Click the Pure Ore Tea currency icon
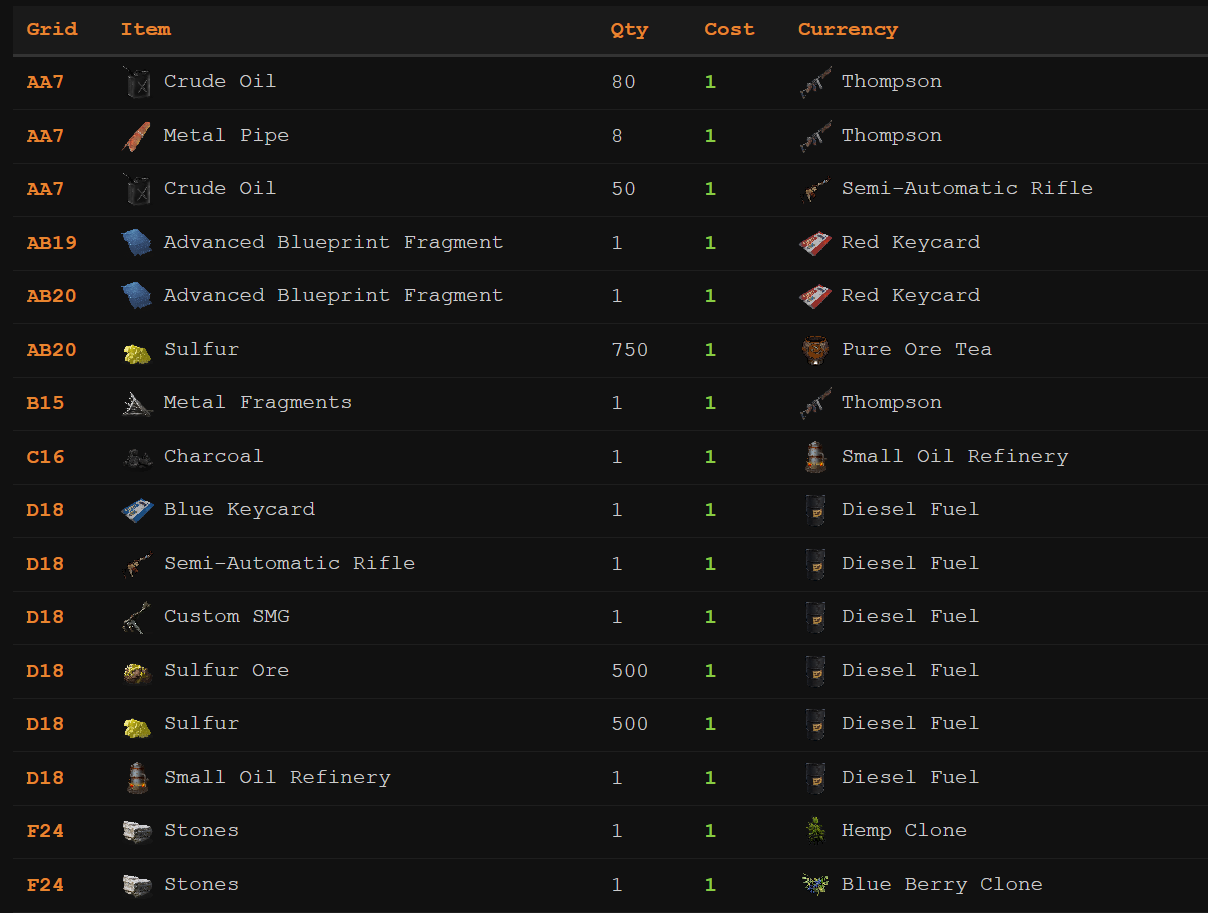The height and width of the screenshot is (913, 1208). point(815,350)
